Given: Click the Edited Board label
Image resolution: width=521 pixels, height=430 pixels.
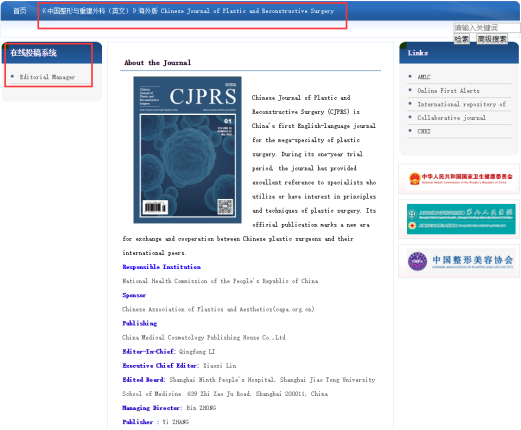Looking at the screenshot, I should point(144,380).
